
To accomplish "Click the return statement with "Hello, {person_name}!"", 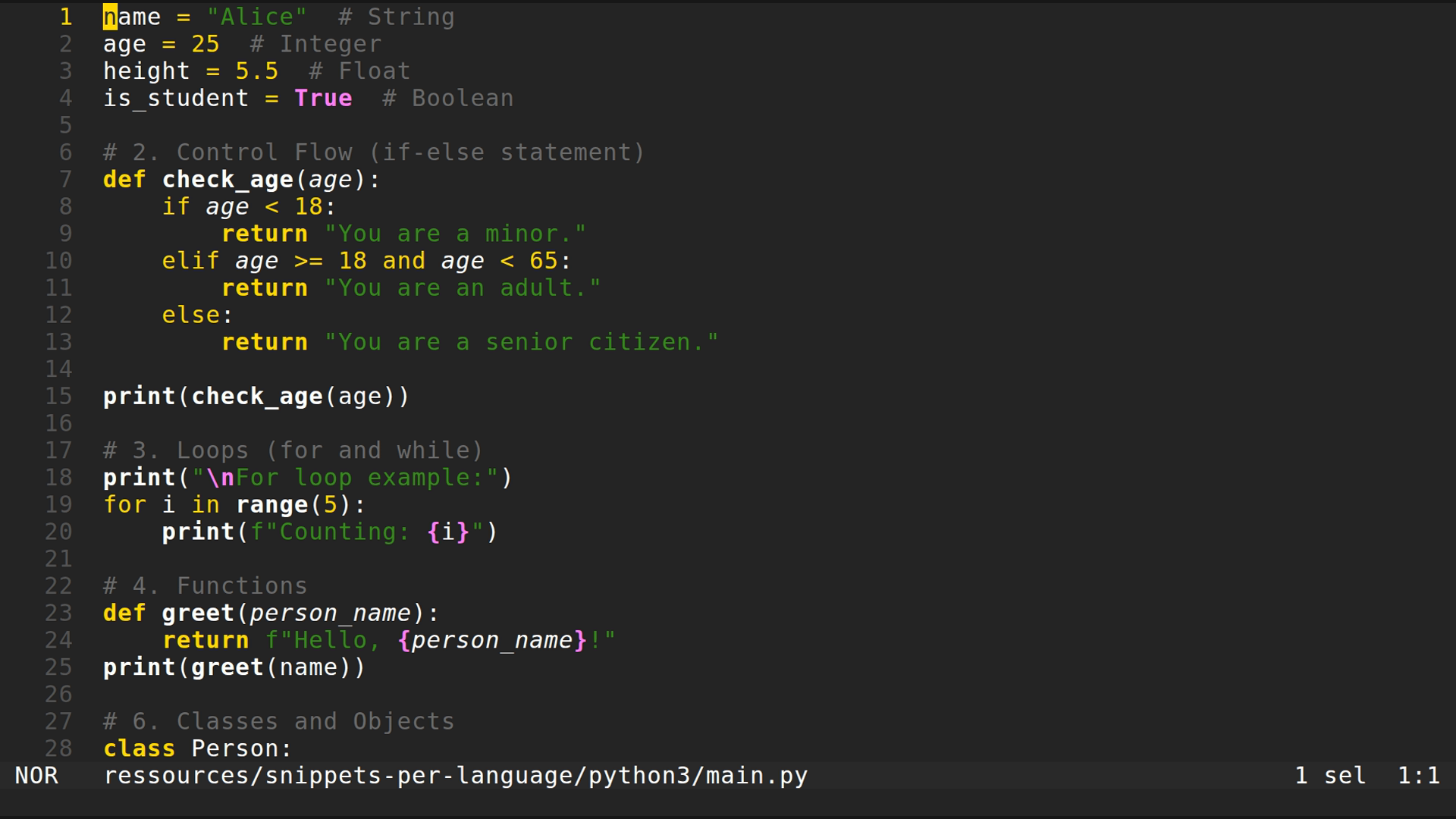I will (387, 639).
